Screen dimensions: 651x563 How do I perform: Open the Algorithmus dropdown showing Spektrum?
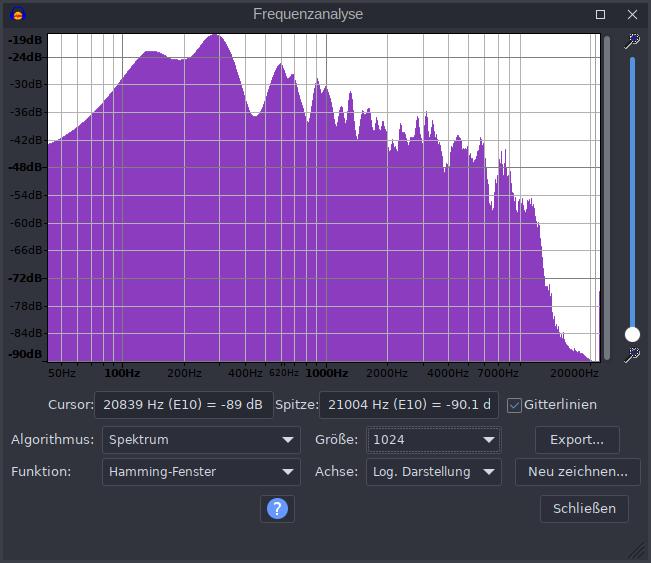pyautogui.click(x=201, y=440)
